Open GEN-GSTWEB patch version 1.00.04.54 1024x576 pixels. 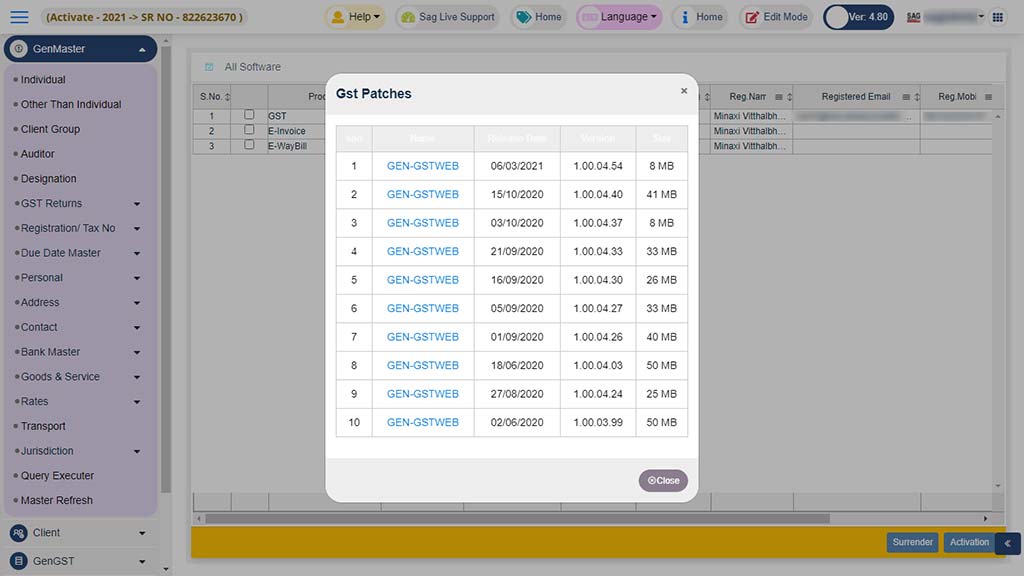click(x=422, y=166)
